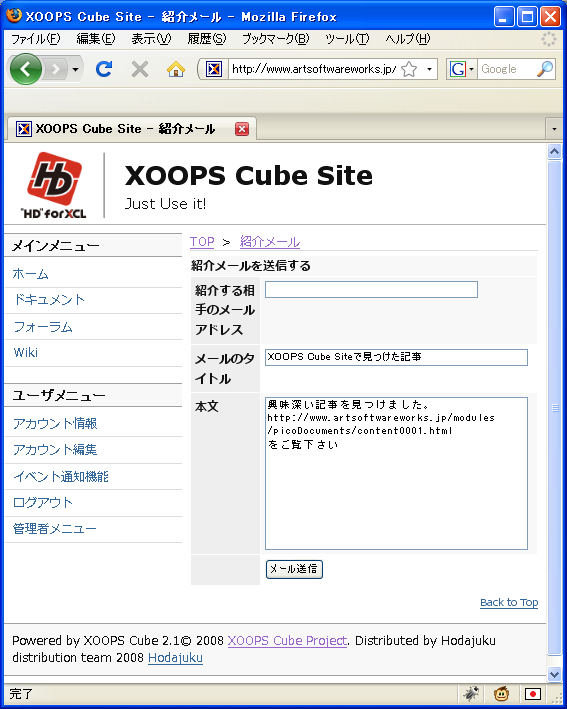Maximize the Firefox window
Screen dimensions: 567x709
[527, 17]
